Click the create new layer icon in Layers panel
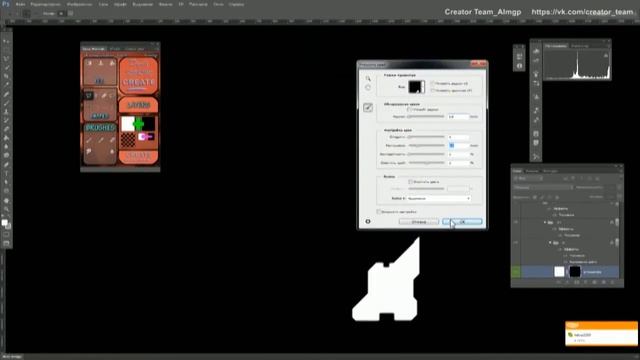The image size is (640, 360). pyautogui.click(x=603, y=282)
